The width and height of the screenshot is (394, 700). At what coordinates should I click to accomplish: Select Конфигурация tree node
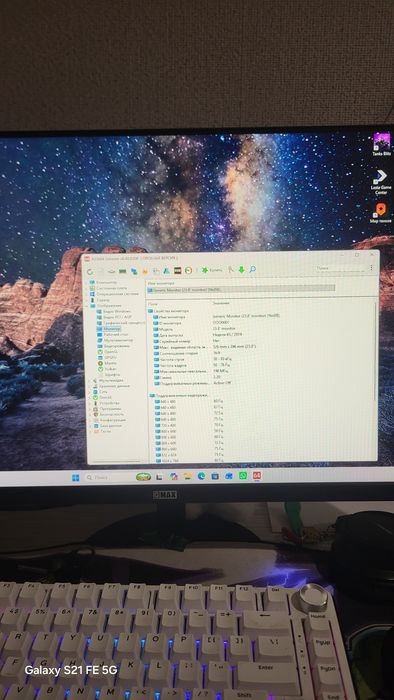[x=110, y=420]
